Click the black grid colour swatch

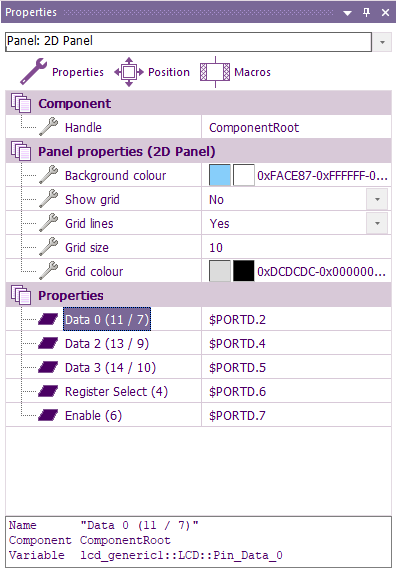[x=243, y=271]
